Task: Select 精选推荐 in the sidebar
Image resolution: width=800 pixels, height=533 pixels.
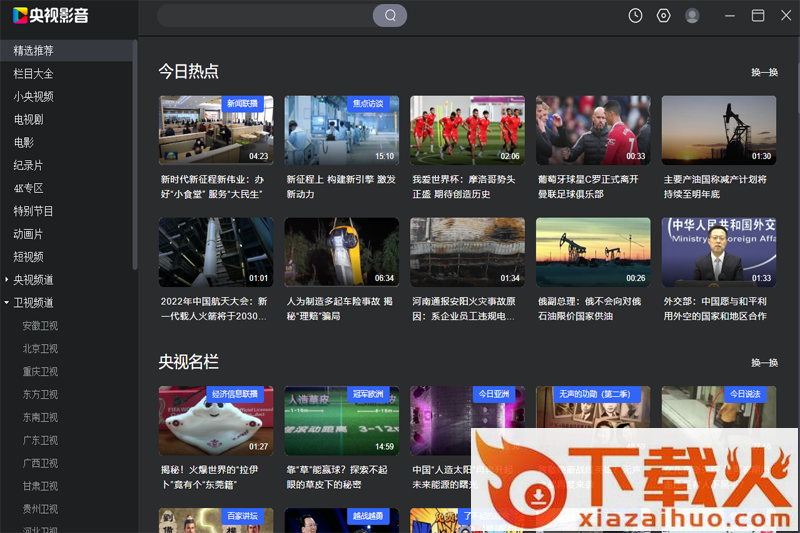Action: tap(66, 50)
